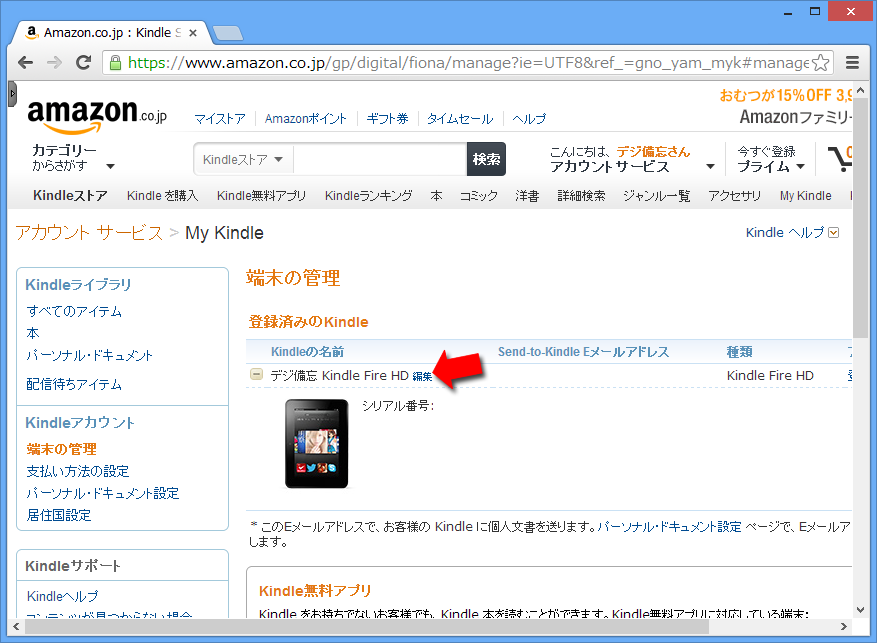
Task: Expand 今すぐ登録 プライム dropdown
Action: point(770,159)
